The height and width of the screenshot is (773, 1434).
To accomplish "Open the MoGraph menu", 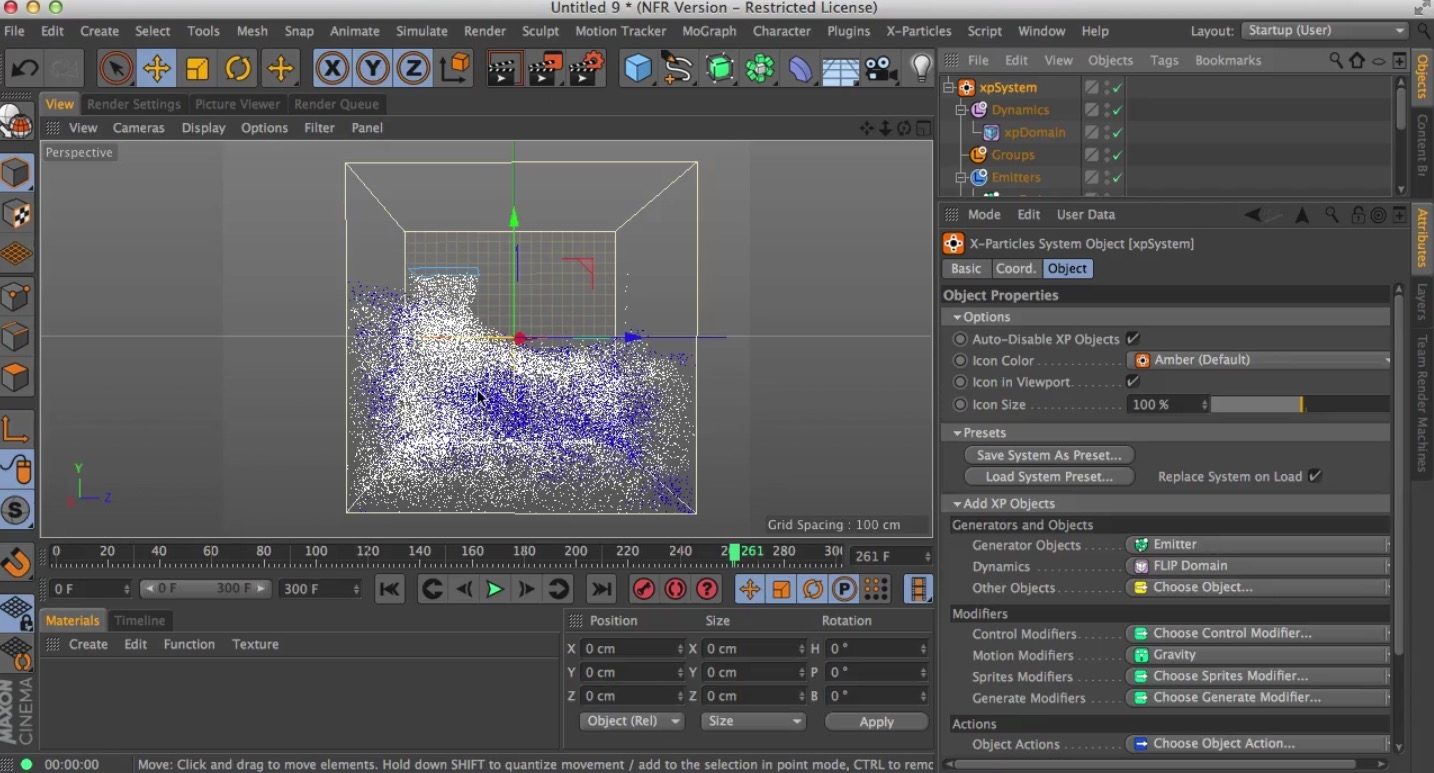I will pyautogui.click(x=709, y=31).
